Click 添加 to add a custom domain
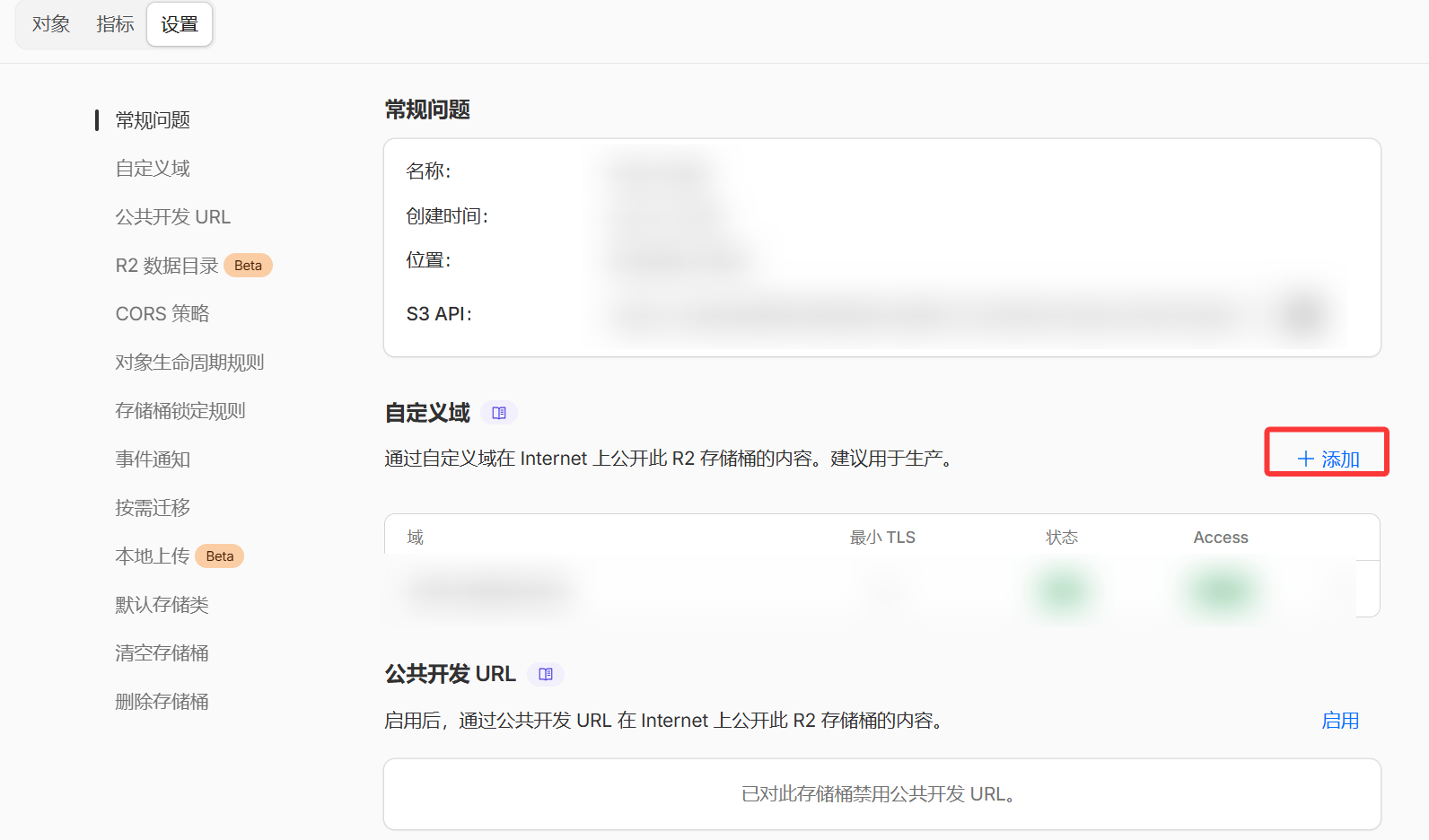 click(x=1328, y=459)
